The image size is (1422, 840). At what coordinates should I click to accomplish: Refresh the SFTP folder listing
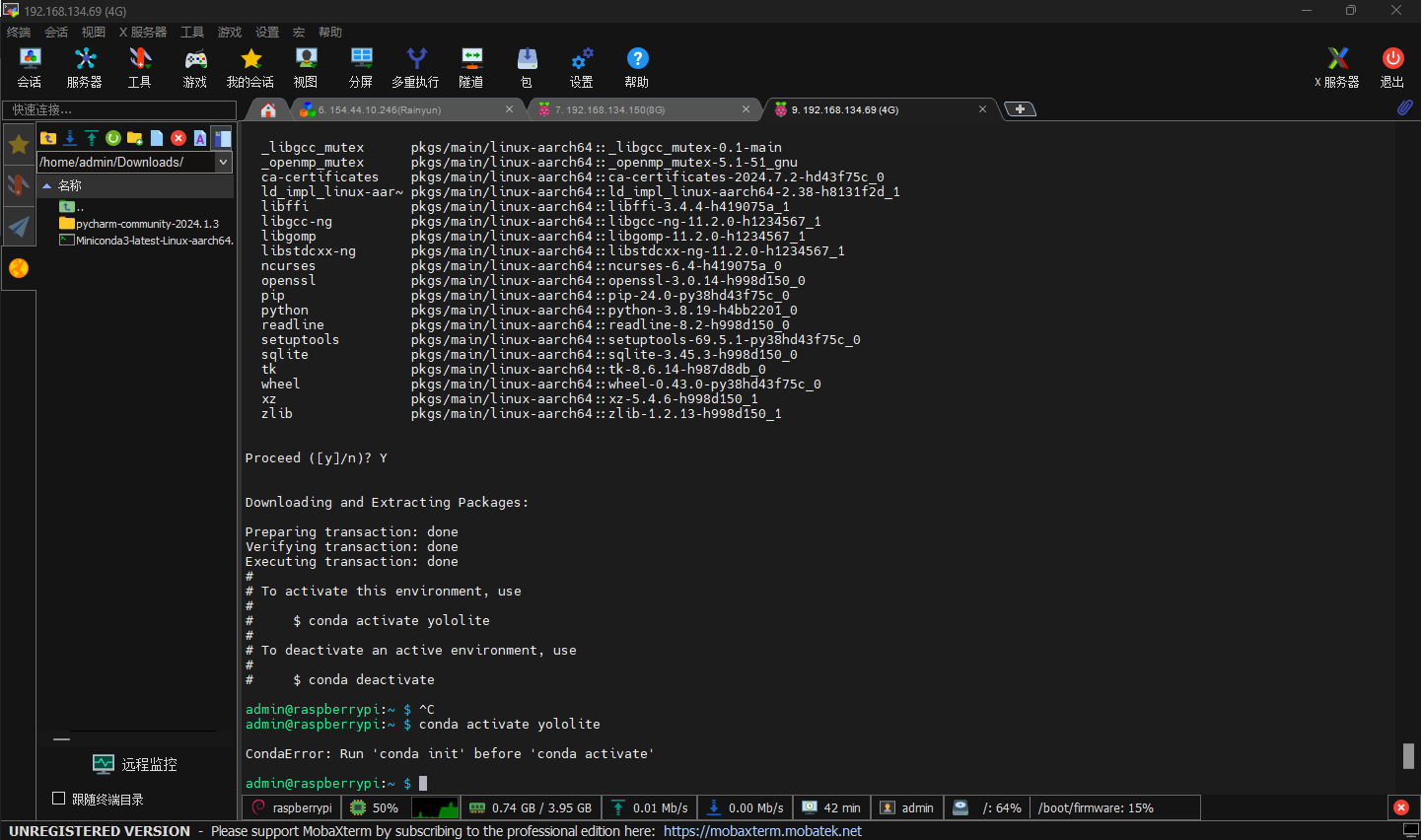(x=113, y=138)
